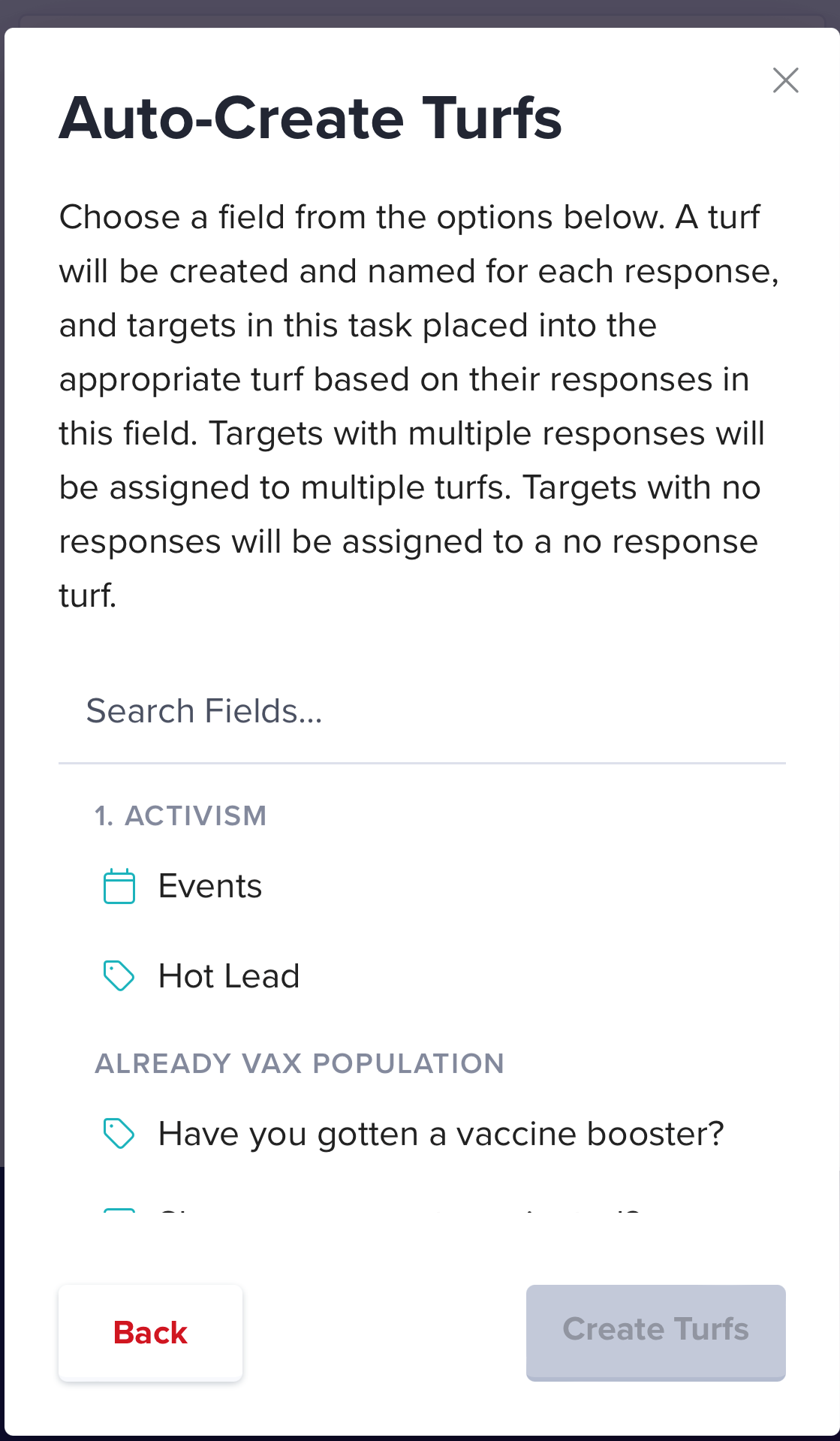The width and height of the screenshot is (840, 1441).
Task: Click the 'ALREADY VAX POPULATION' section header
Action: pyautogui.click(x=300, y=1063)
